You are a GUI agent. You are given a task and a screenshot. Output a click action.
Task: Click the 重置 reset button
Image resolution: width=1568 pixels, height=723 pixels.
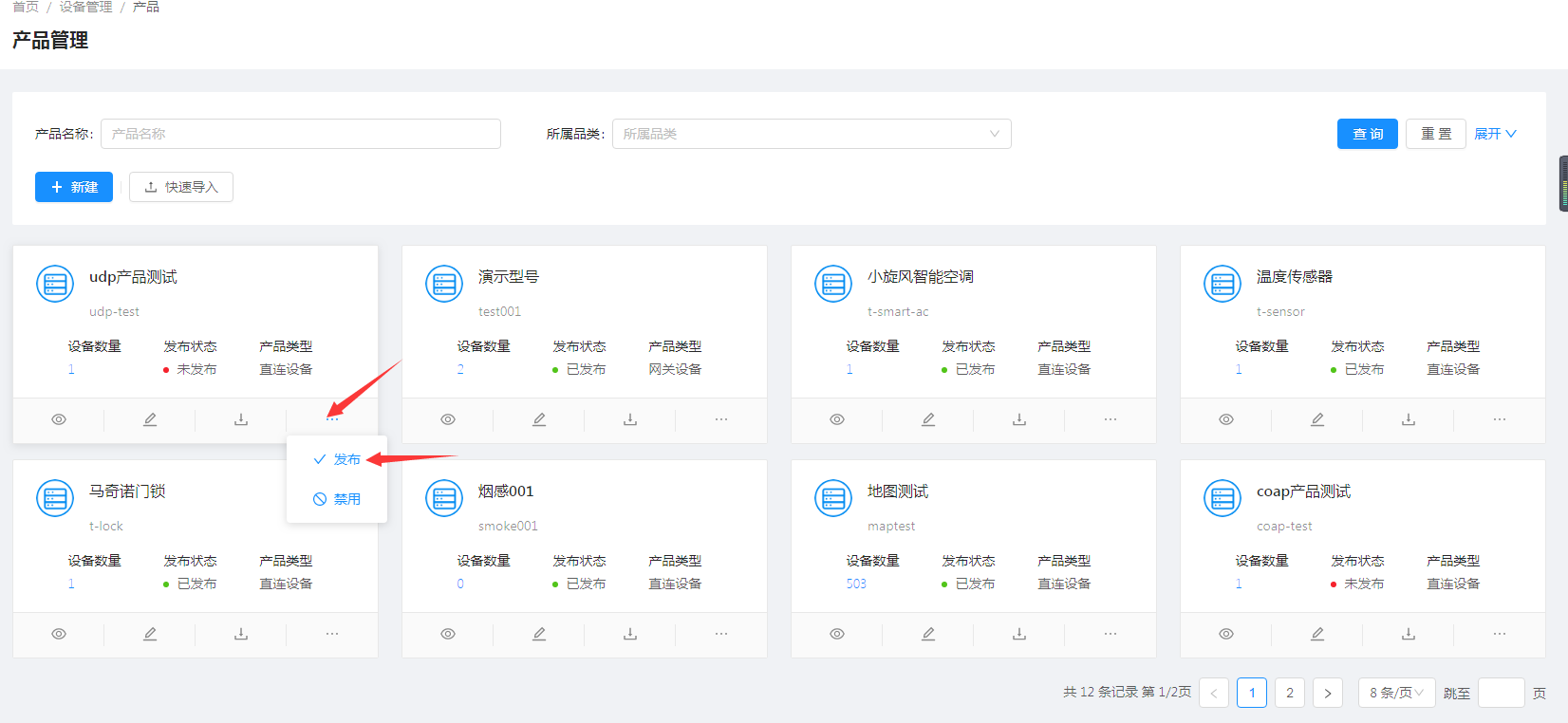tap(1435, 134)
